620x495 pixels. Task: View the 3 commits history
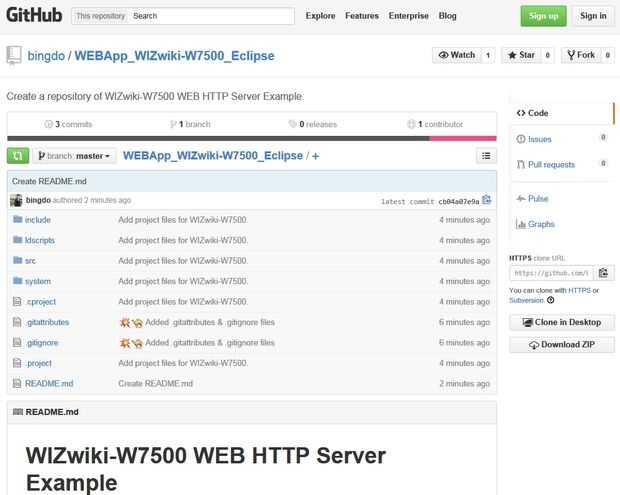coord(68,124)
